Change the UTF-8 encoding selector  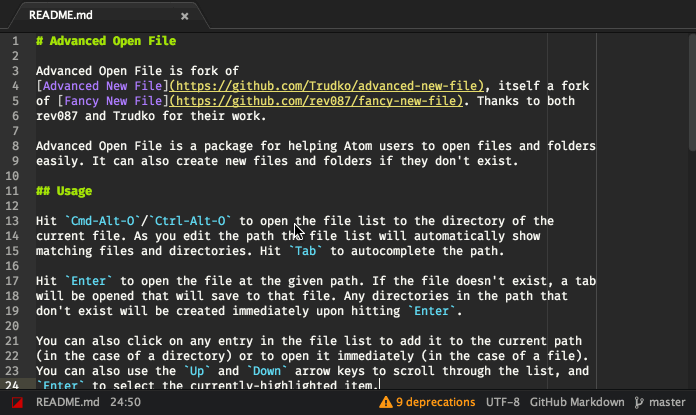(x=502, y=402)
